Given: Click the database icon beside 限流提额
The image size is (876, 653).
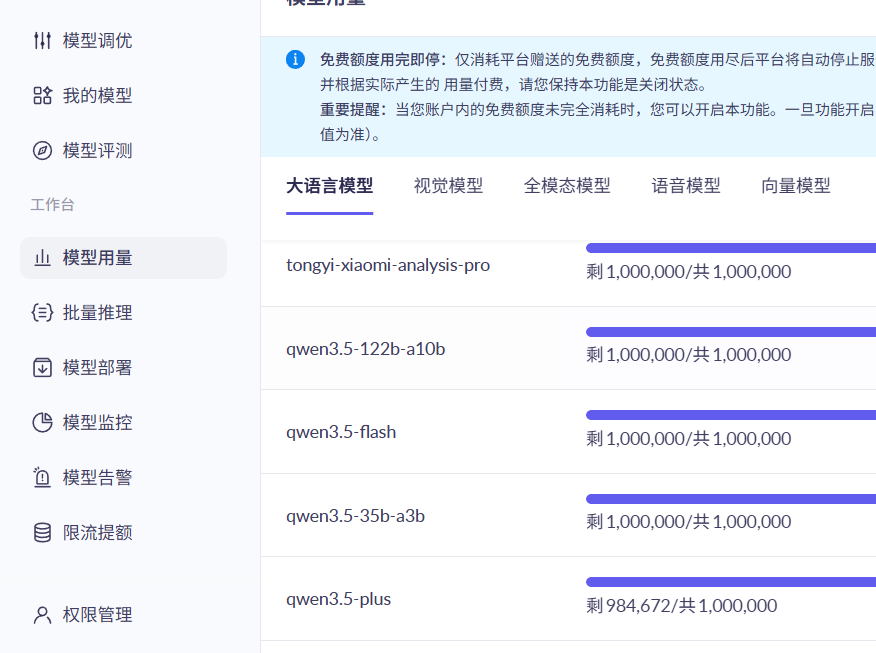Looking at the screenshot, I should [42, 532].
